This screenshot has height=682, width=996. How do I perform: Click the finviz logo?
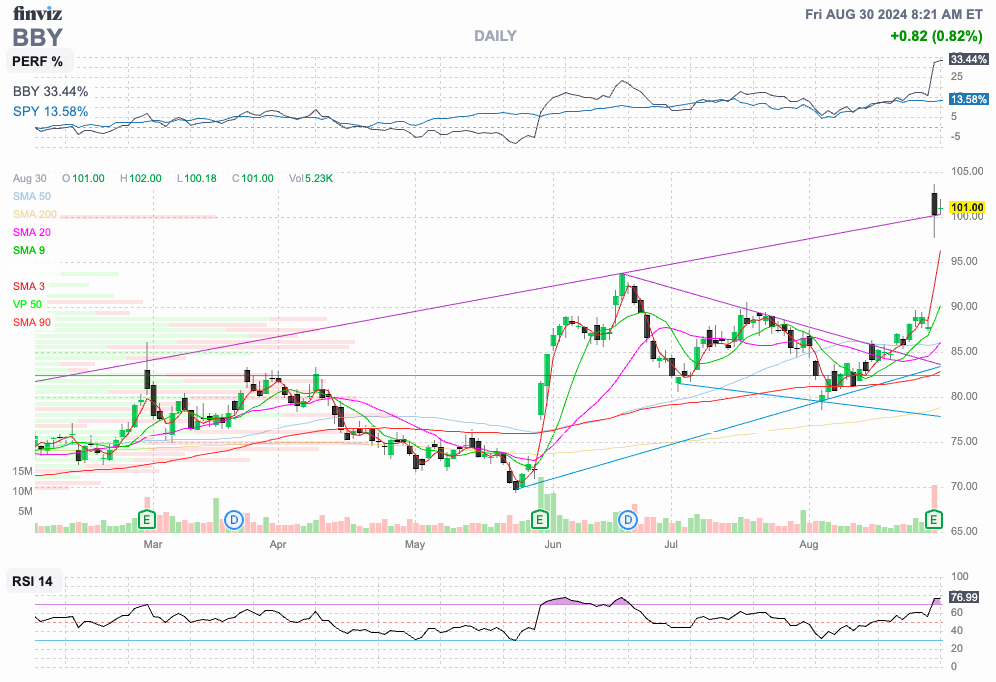37,13
